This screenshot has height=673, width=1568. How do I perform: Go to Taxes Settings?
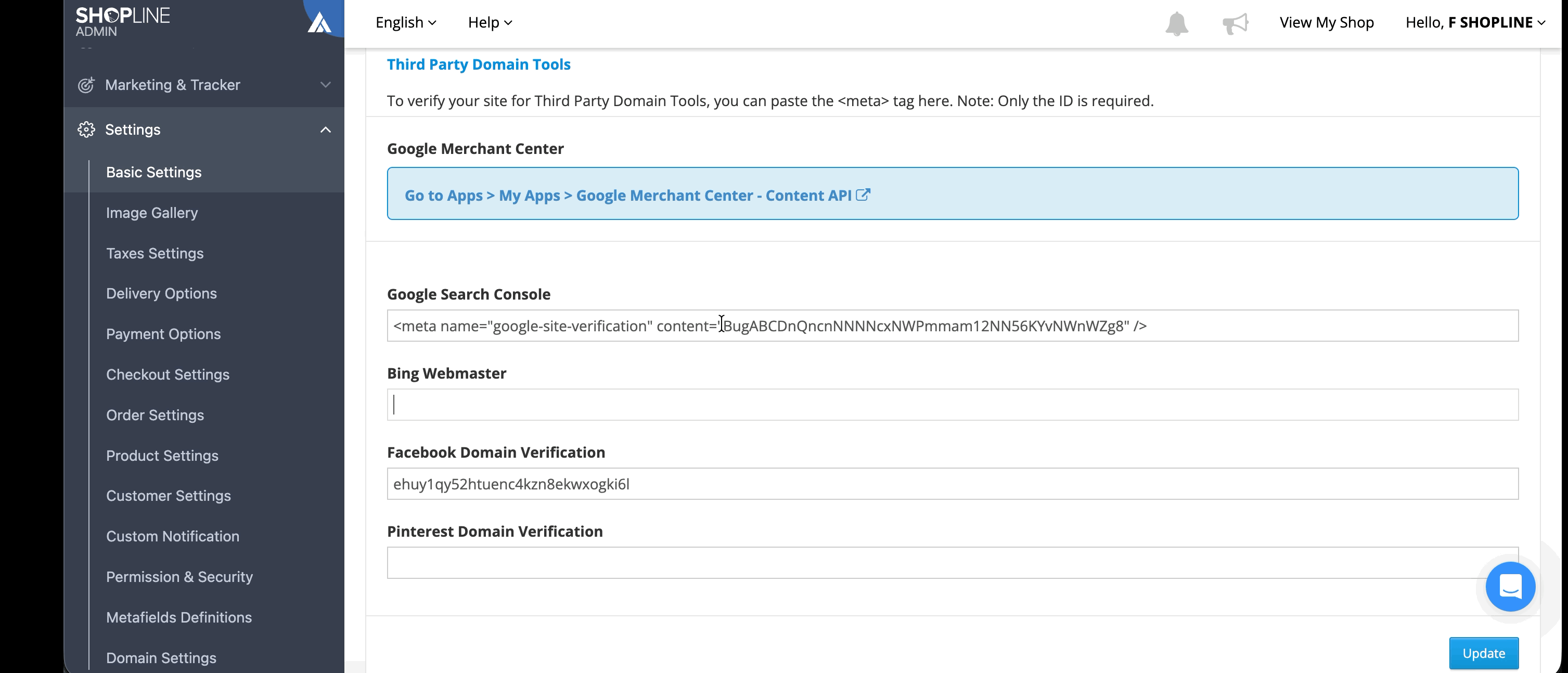(155, 253)
